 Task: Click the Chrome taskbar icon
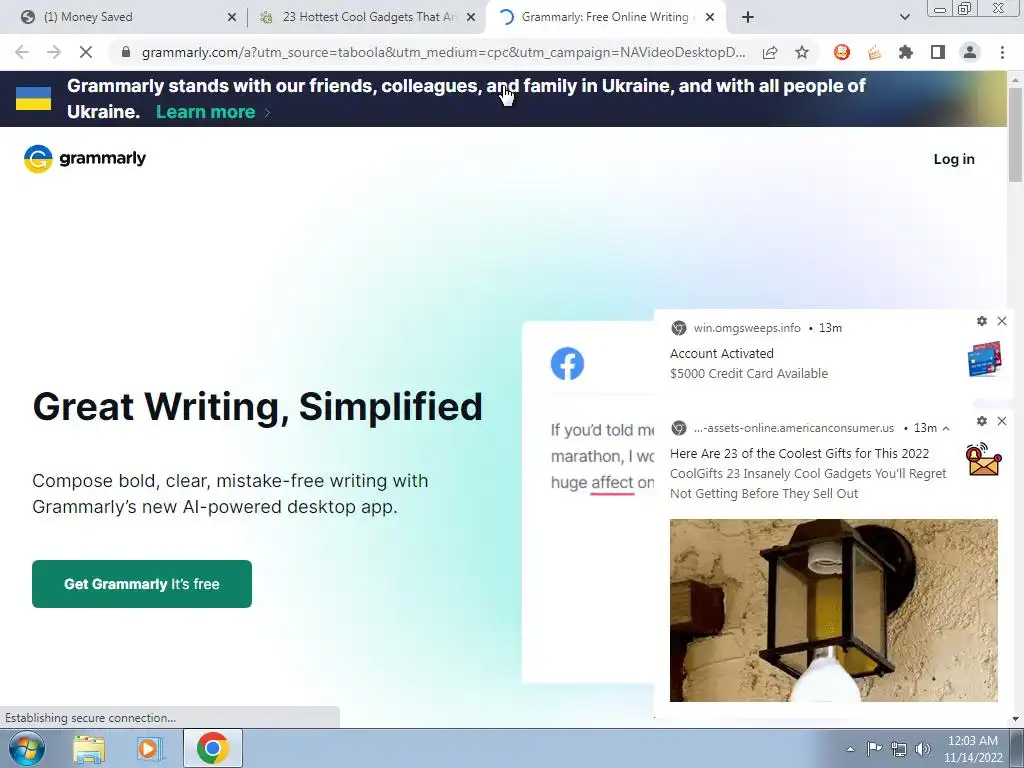pos(212,748)
